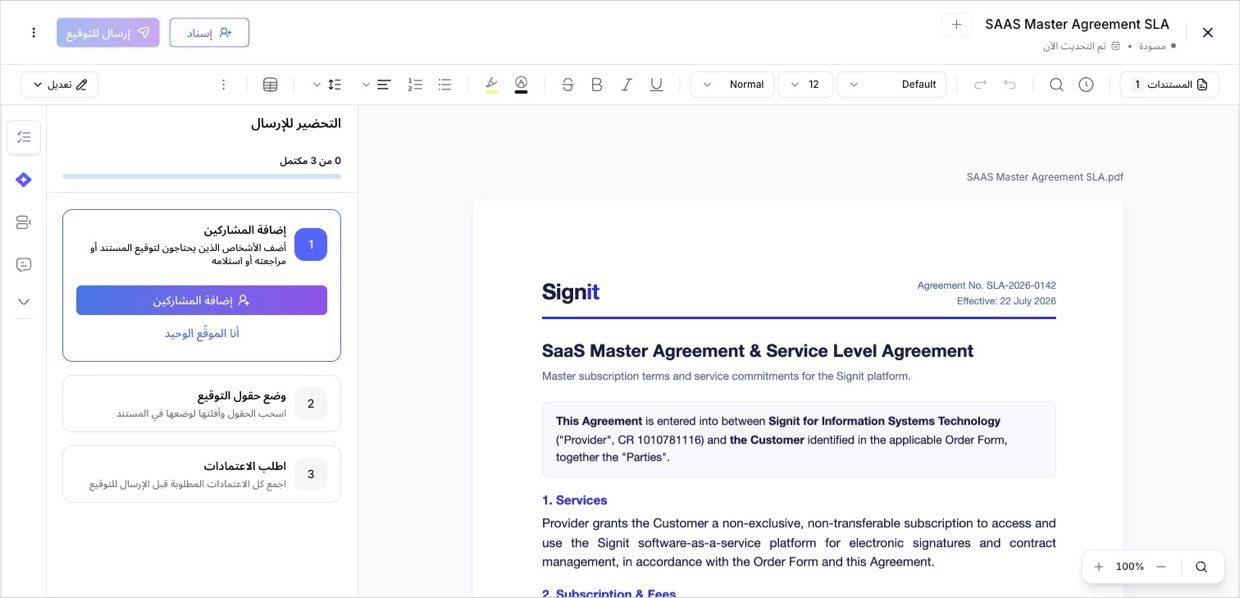This screenshot has width=1240, height=598.
Task: Open the AI assistant diamond icon
Action: click(x=24, y=180)
